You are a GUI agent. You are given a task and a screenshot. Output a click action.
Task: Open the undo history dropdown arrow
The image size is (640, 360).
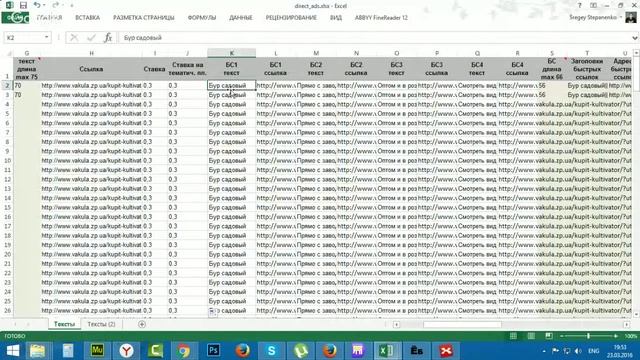(44, 5)
